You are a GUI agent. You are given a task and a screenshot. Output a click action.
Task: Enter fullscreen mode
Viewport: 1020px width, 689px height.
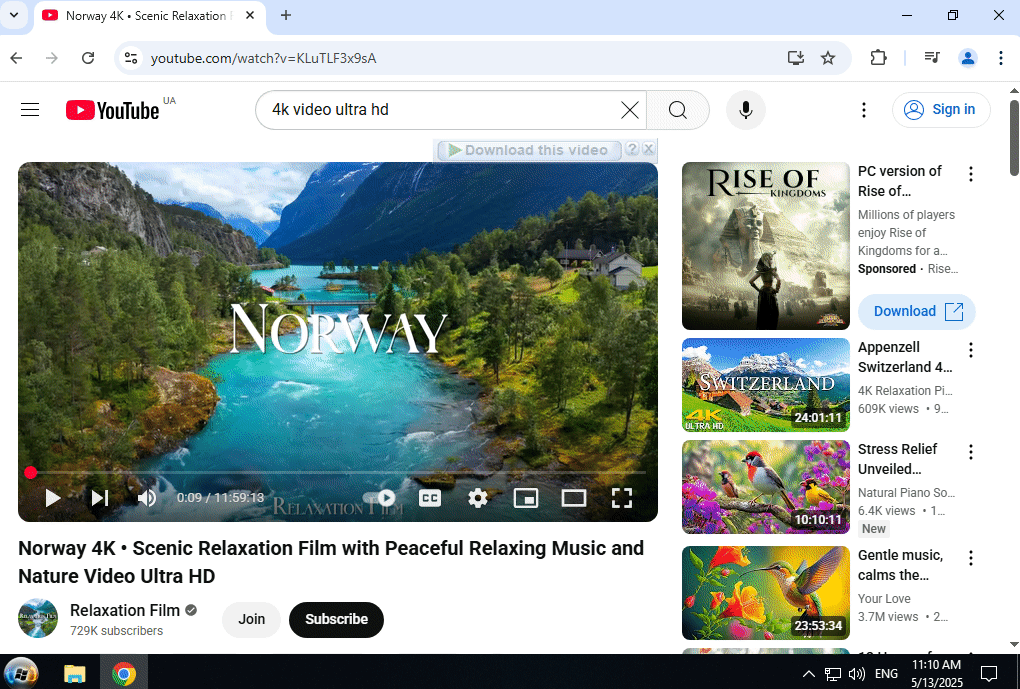coord(622,498)
